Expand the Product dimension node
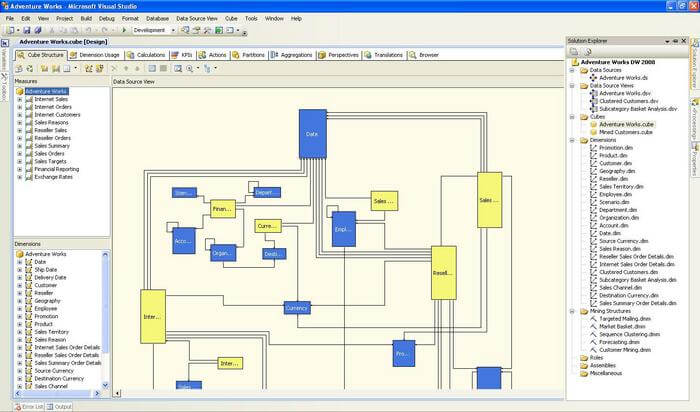This screenshot has height=412, width=700. [20, 324]
